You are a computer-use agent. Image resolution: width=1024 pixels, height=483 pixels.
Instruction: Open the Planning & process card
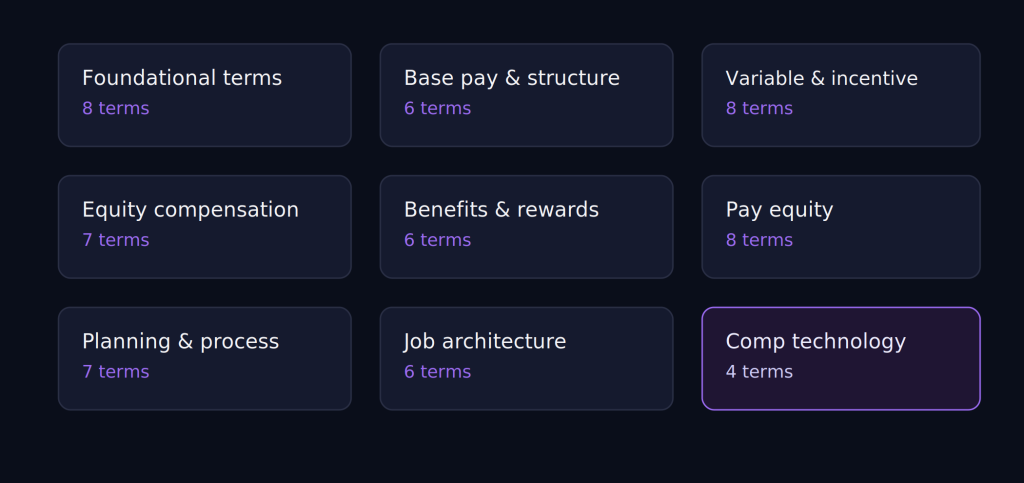pos(204,359)
